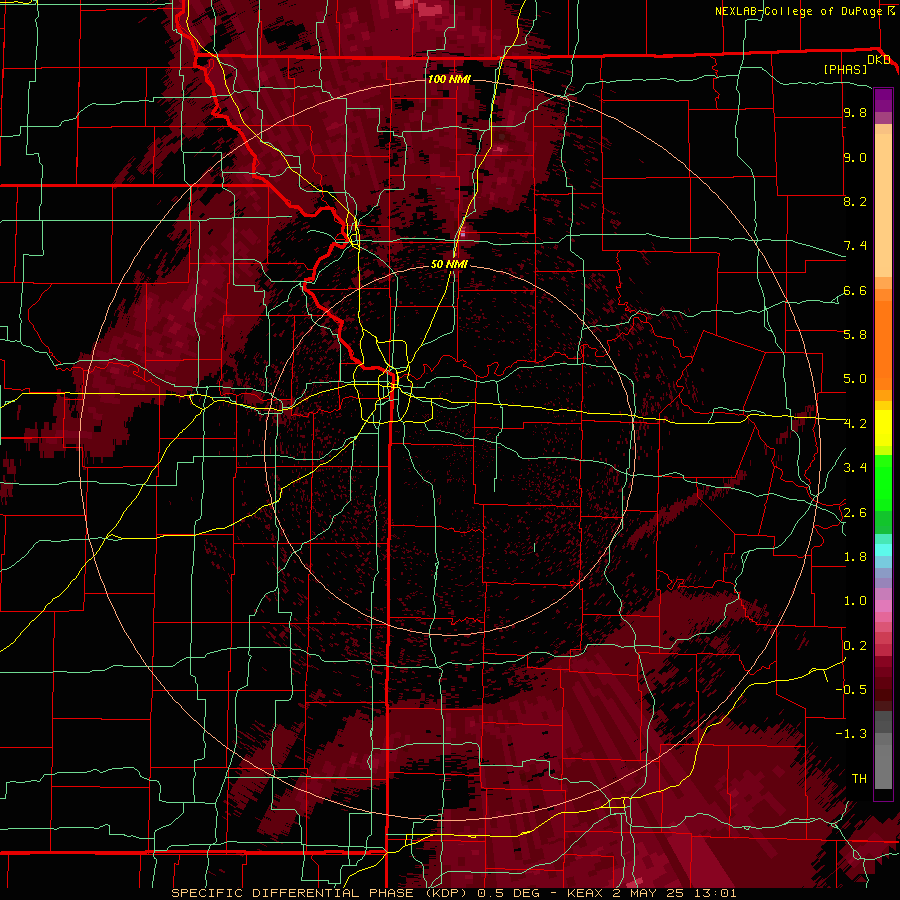Click the -1.3 value on the color scale
900x900 pixels.
[x=851, y=734]
